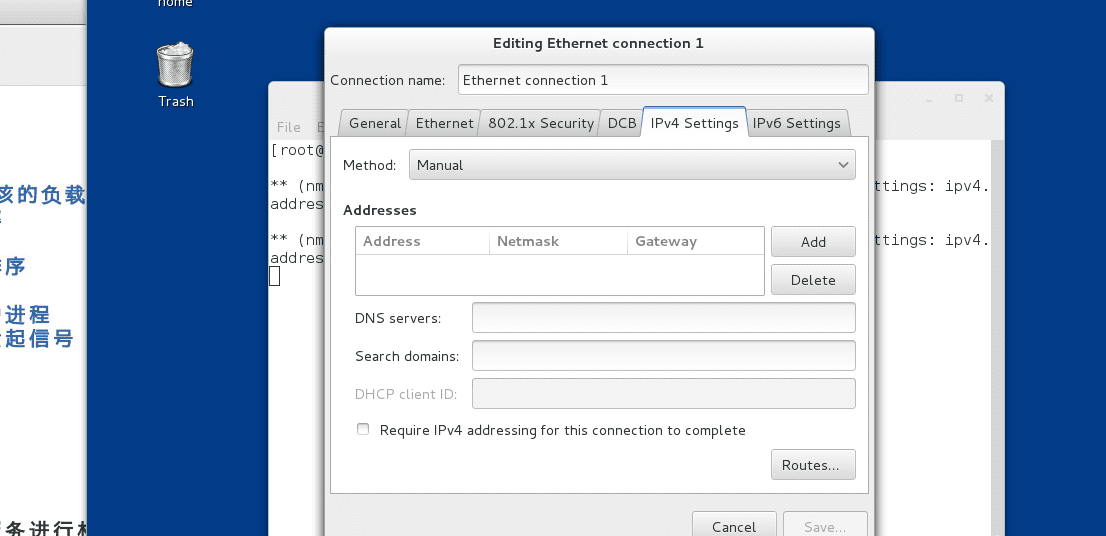This screenshot has width=1106, height=536.
Task: Select the 802.1x Security tab
Action: [x=541, y=123]
